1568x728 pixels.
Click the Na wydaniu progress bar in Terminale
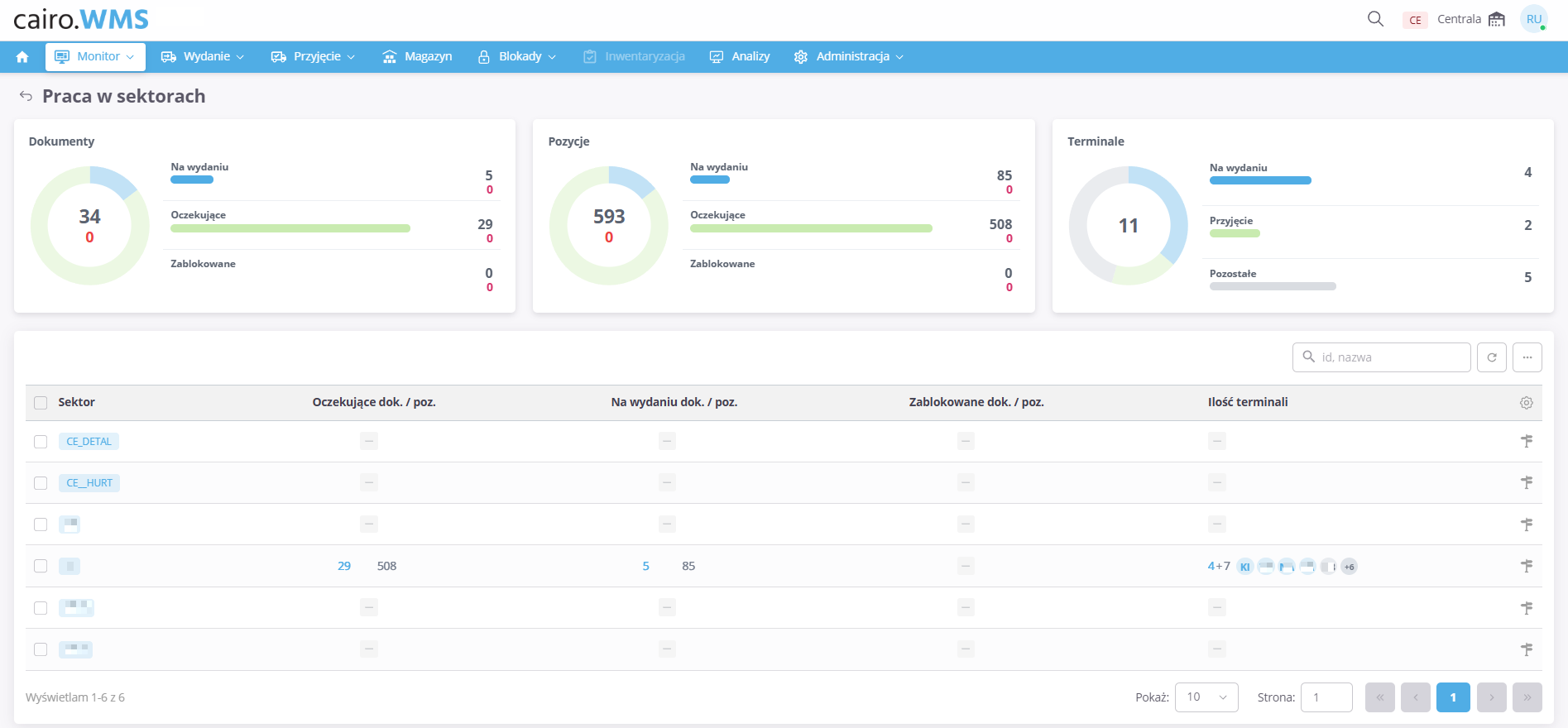pos(1260,180)
